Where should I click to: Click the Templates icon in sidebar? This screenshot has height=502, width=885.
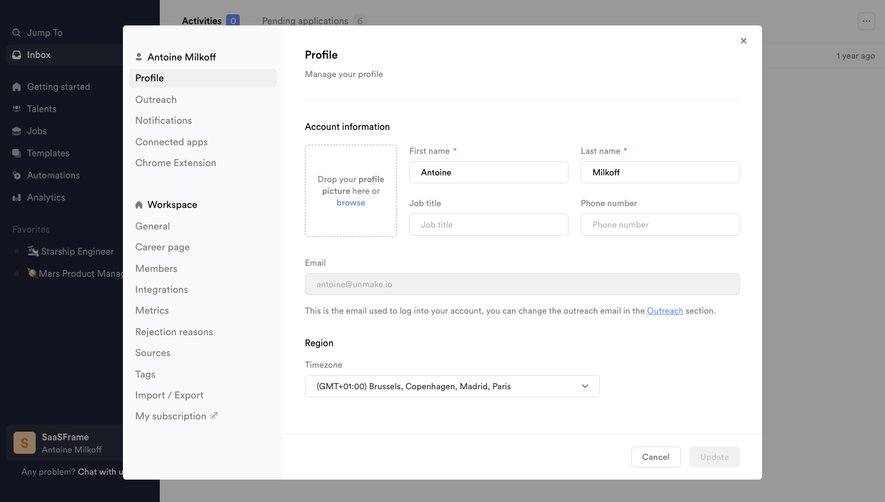(x=16, y=153)
